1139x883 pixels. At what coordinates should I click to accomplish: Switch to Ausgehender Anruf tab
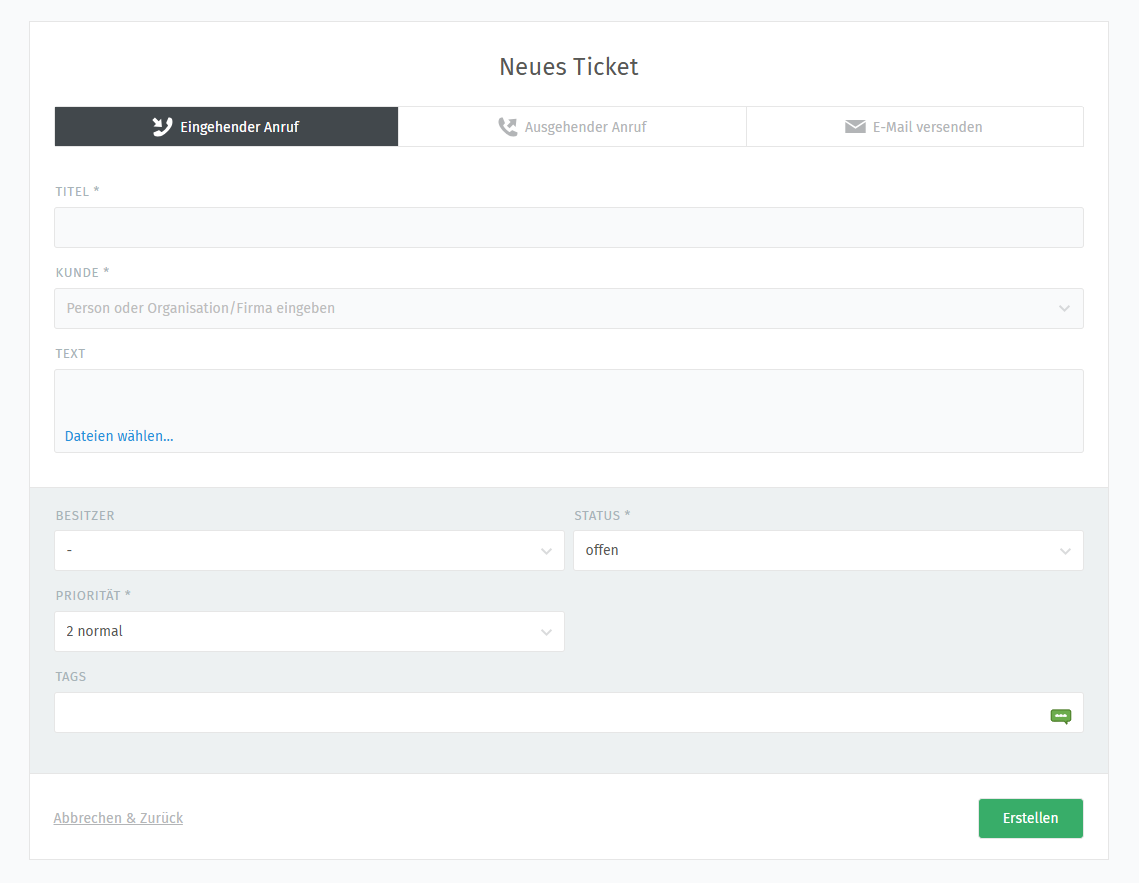tap(572, 126)
